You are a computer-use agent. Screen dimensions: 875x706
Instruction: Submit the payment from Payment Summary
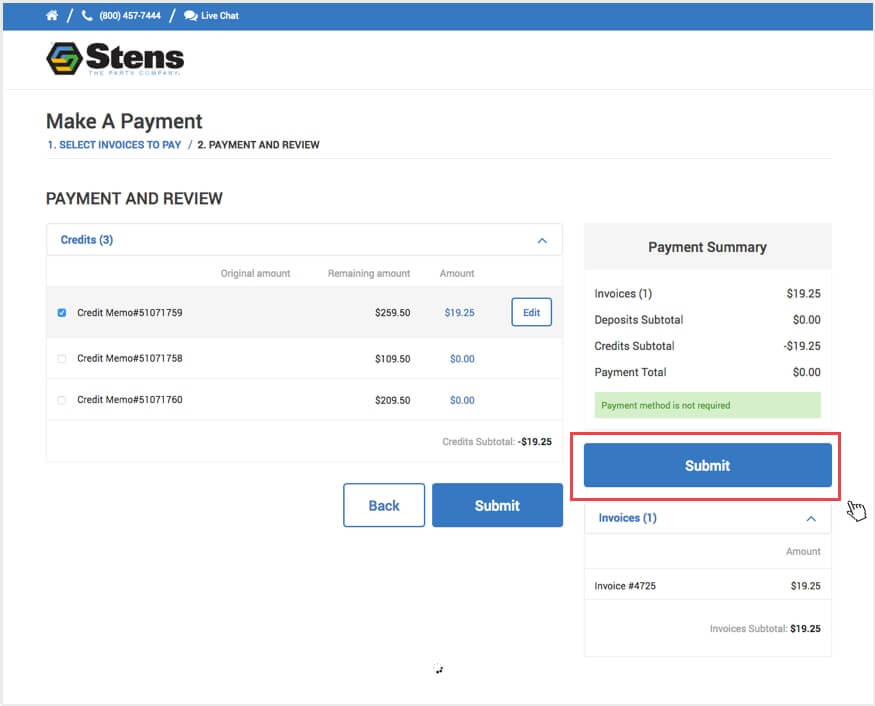point(707,465)
